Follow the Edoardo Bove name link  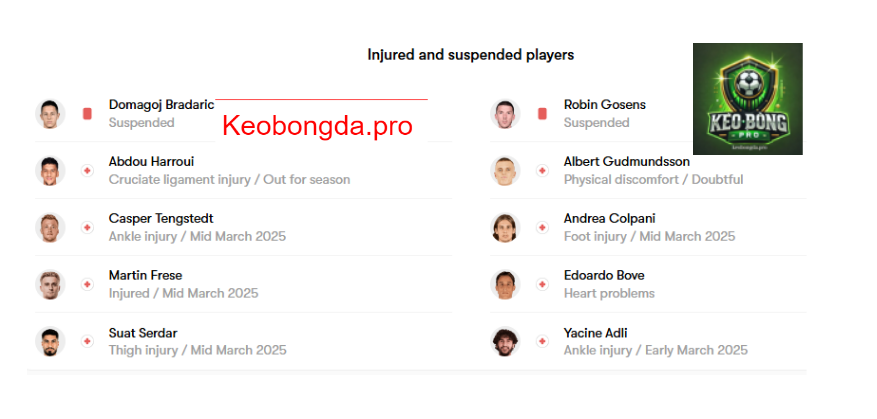[604, 275]
